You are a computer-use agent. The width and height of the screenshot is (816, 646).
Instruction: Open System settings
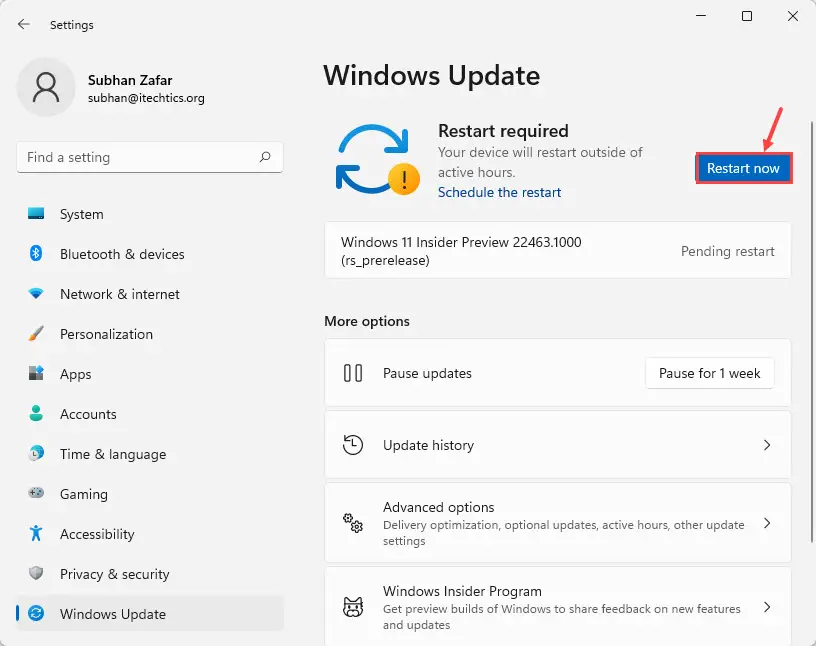point(150,214)
